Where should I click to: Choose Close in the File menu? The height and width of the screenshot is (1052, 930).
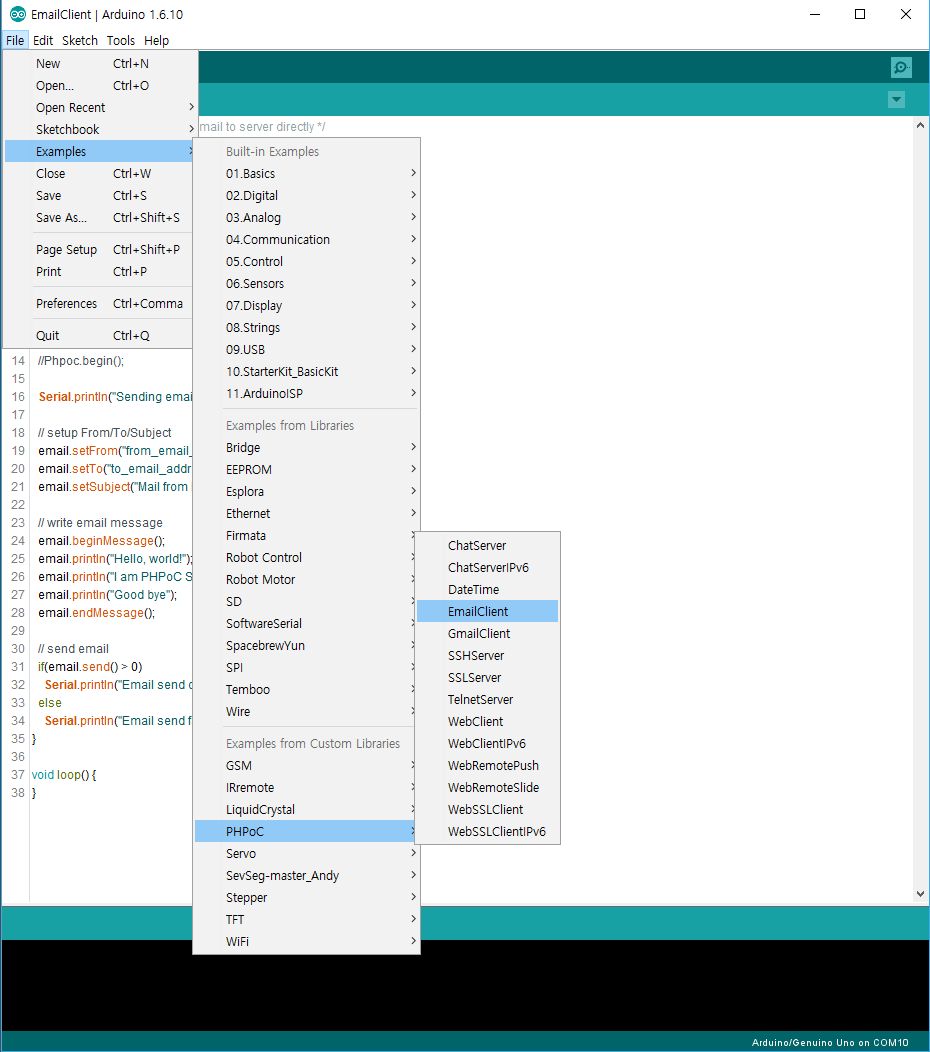click(99, 174)
